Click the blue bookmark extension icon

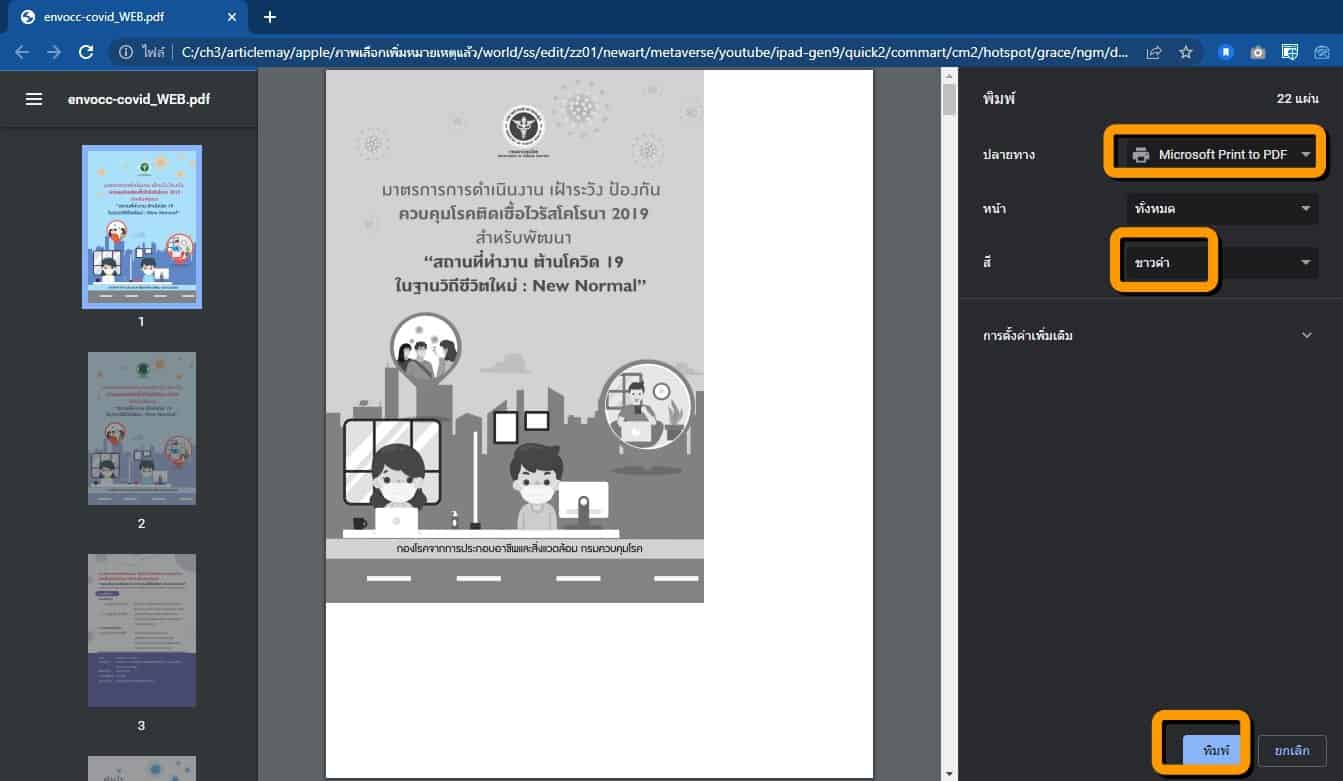click(1225, 52)
